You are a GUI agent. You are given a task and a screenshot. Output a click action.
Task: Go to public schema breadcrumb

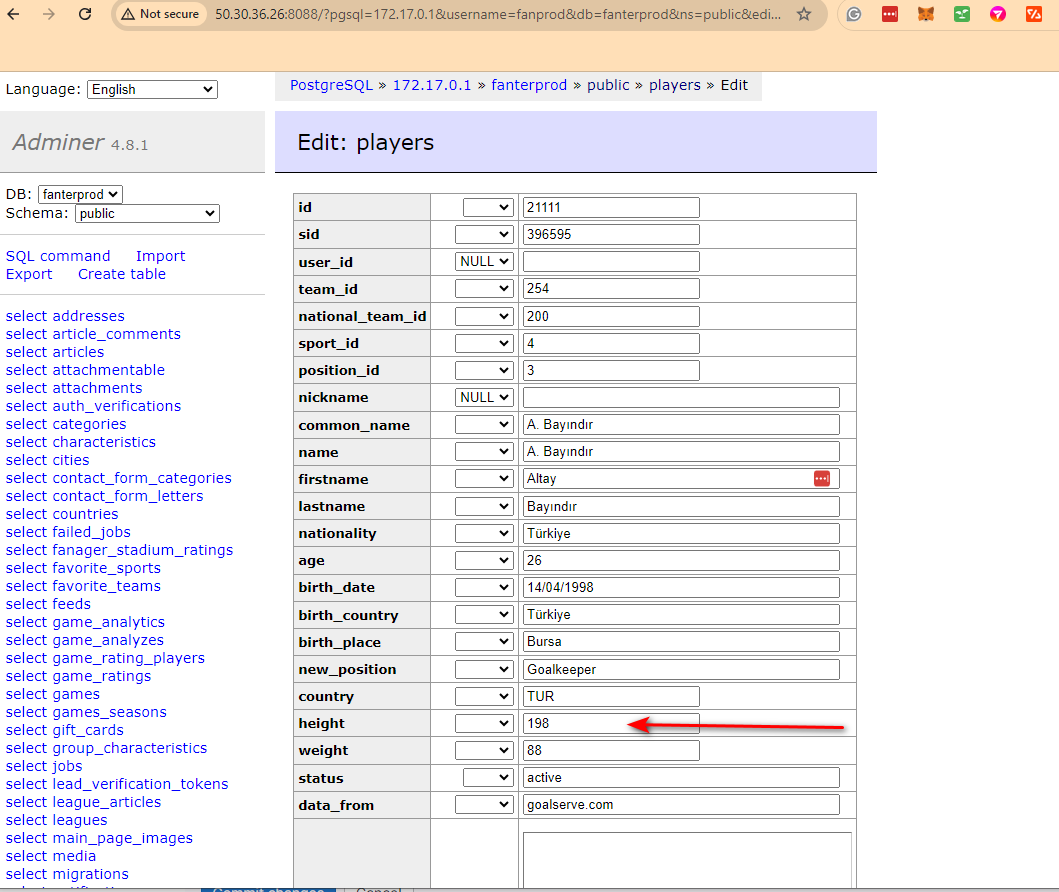click(x=608, y=85)
